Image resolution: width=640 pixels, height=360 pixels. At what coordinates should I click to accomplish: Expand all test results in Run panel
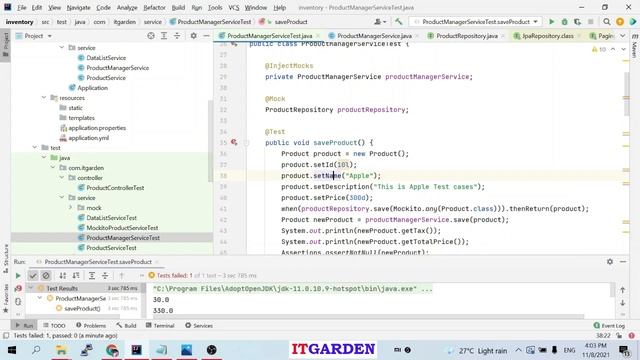92,276
